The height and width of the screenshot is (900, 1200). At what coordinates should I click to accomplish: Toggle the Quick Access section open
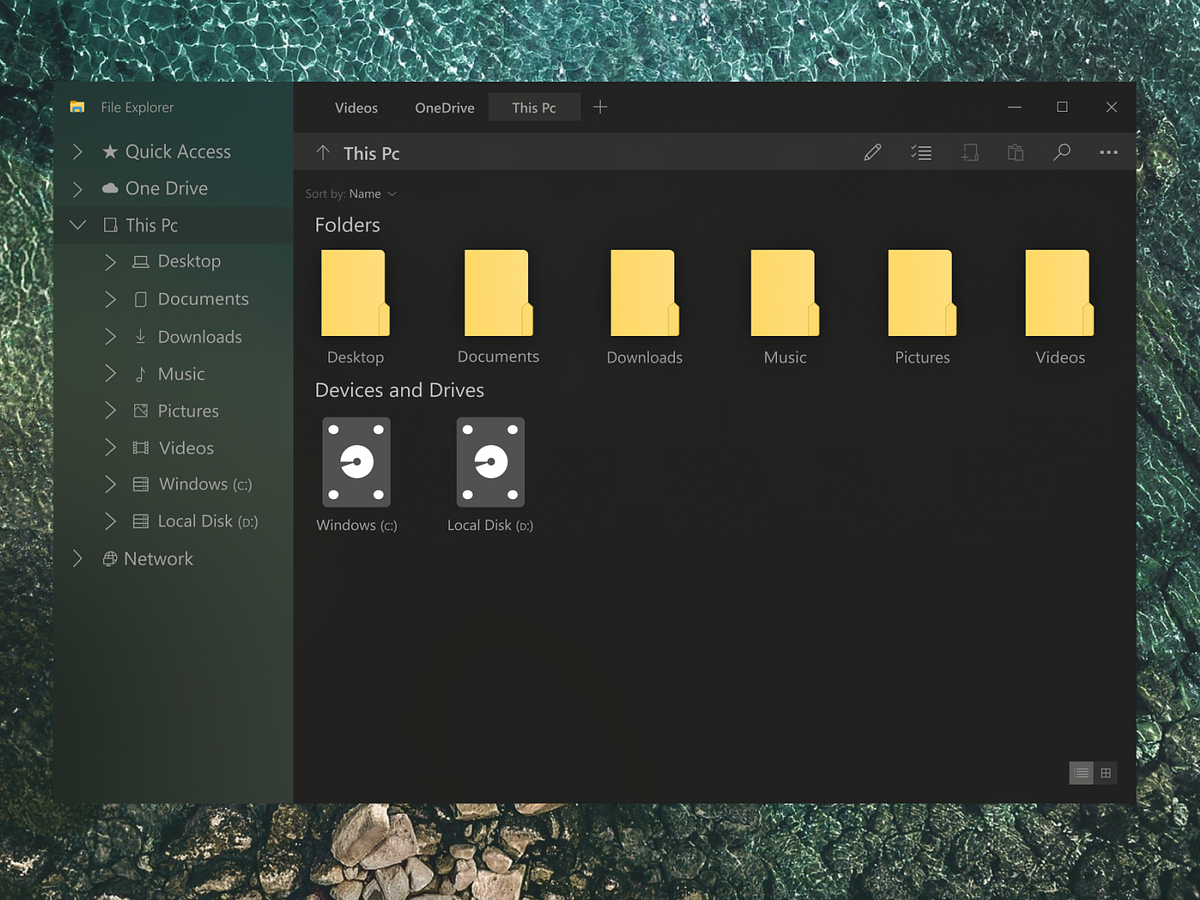pos(78,151)
